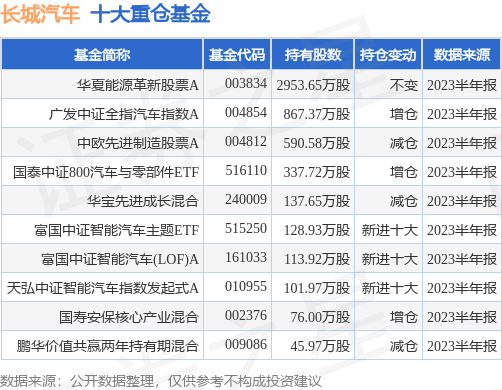
Task: Click 减仓 in the 华宝先进成长 row
Action: coord(404,201)
